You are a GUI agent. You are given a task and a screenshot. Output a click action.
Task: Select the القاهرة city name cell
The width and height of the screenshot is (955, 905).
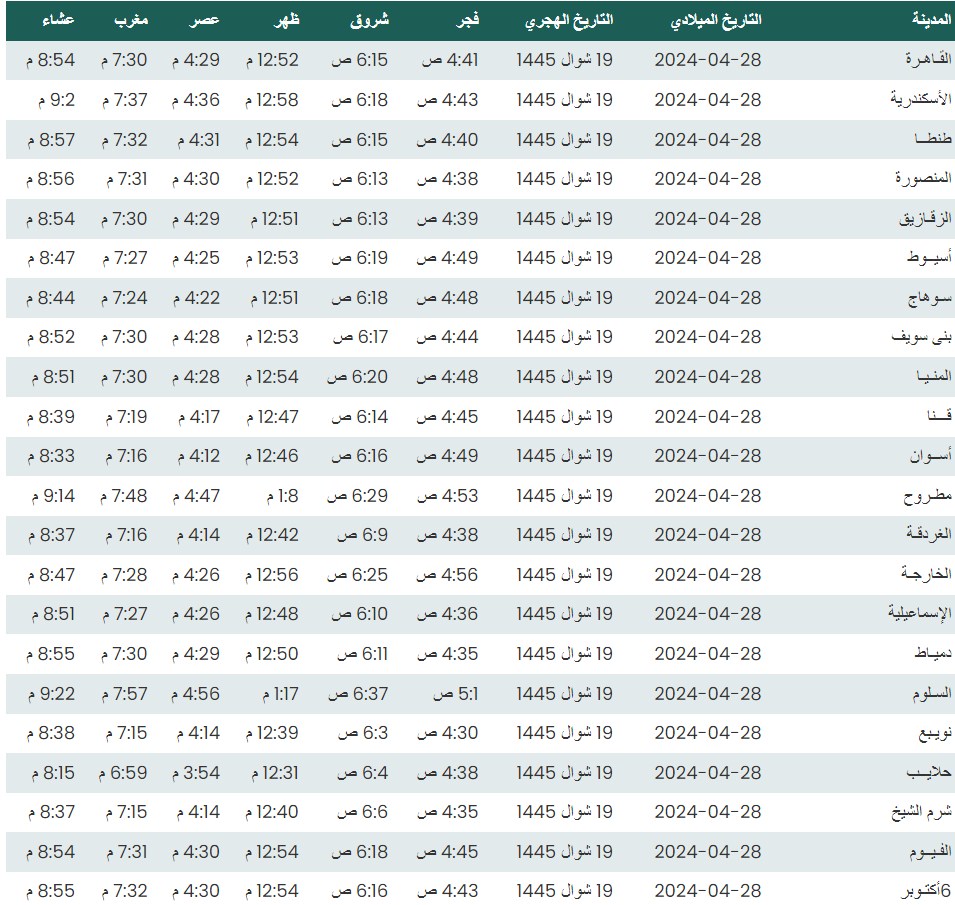(x=927, y=60)
